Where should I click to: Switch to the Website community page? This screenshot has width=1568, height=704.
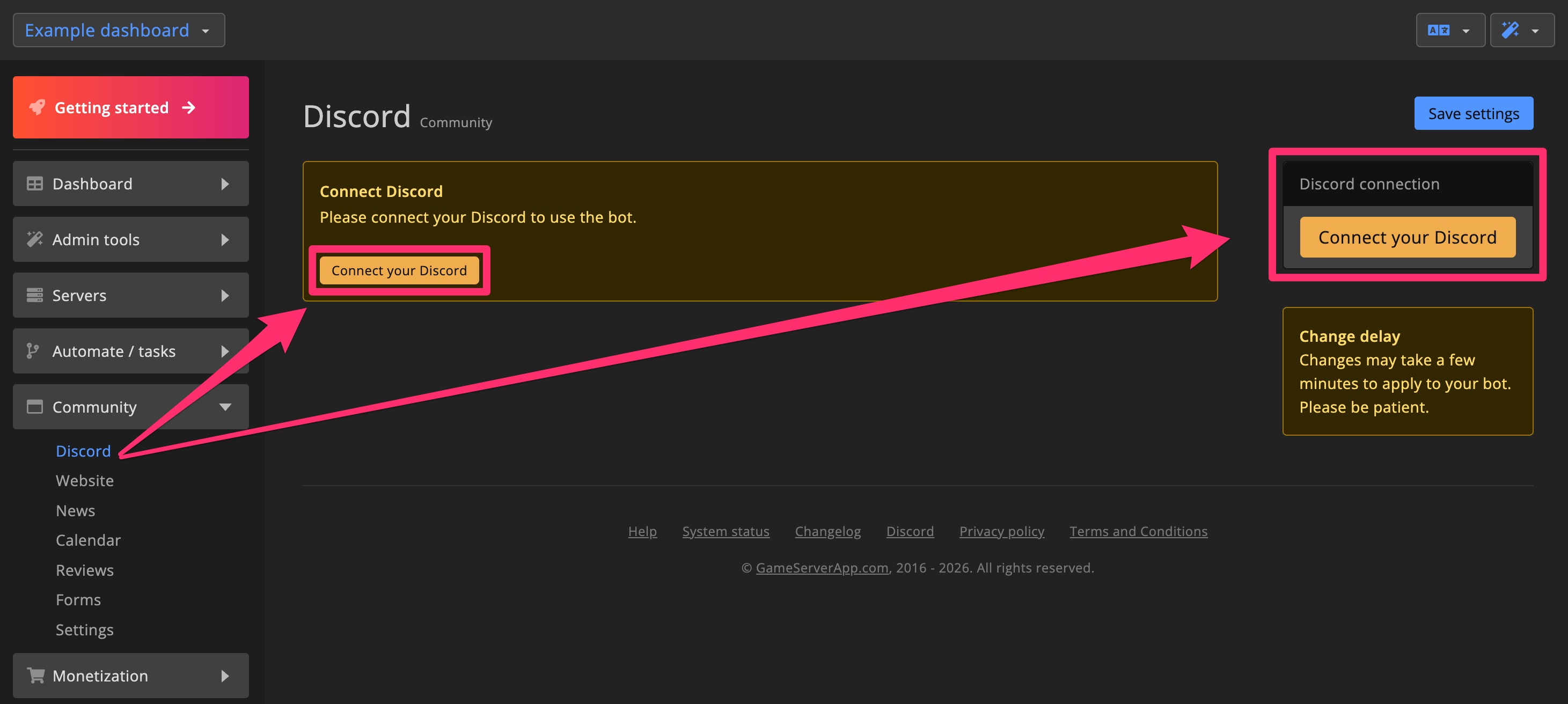click(x=85, y=480)
